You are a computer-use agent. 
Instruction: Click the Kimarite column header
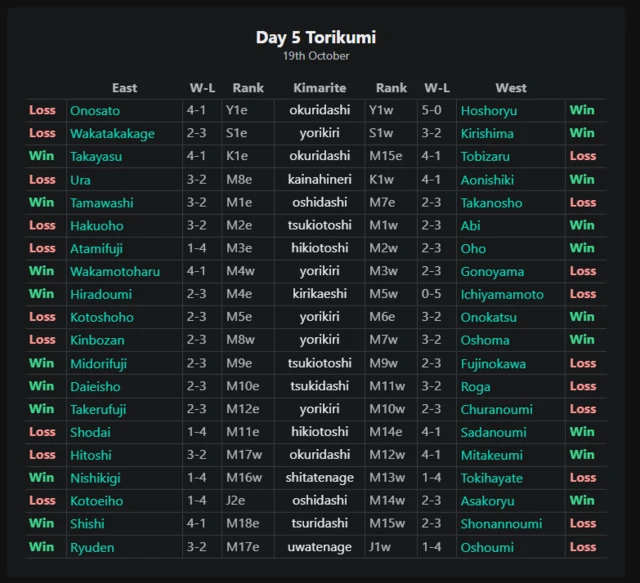point(320,88)
